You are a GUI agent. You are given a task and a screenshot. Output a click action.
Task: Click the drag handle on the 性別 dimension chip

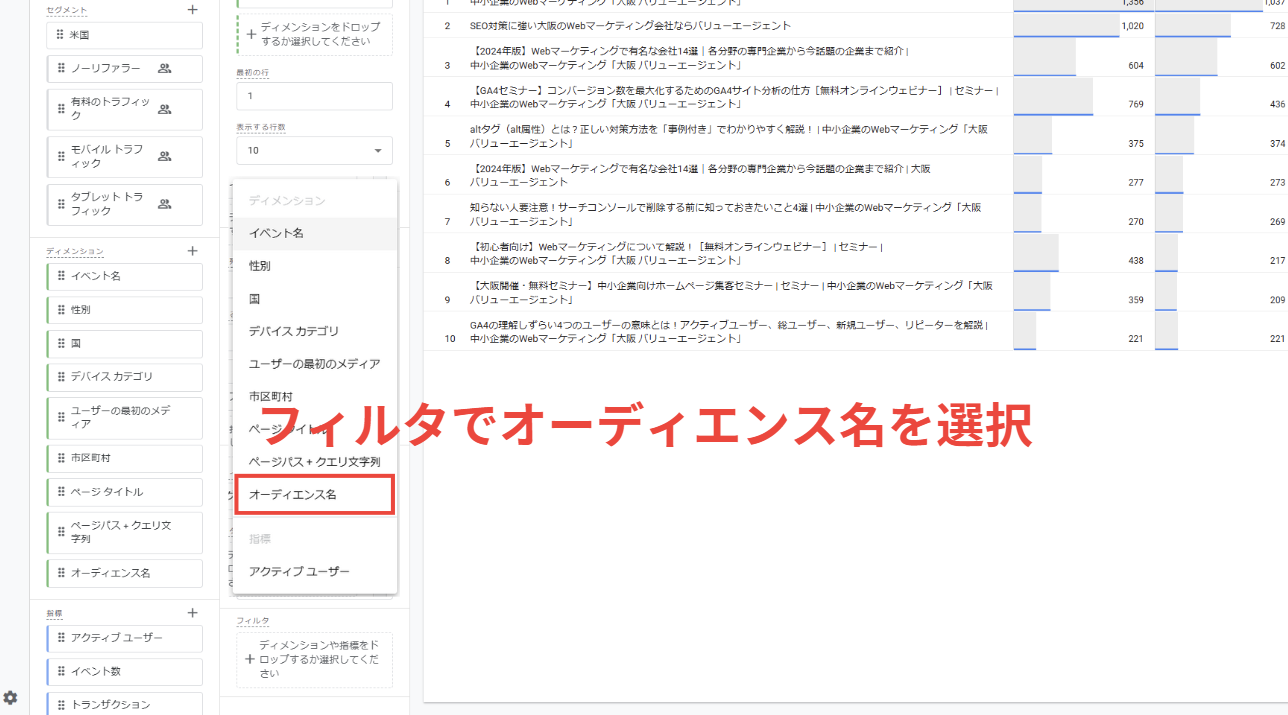click(x=61, y=310)
